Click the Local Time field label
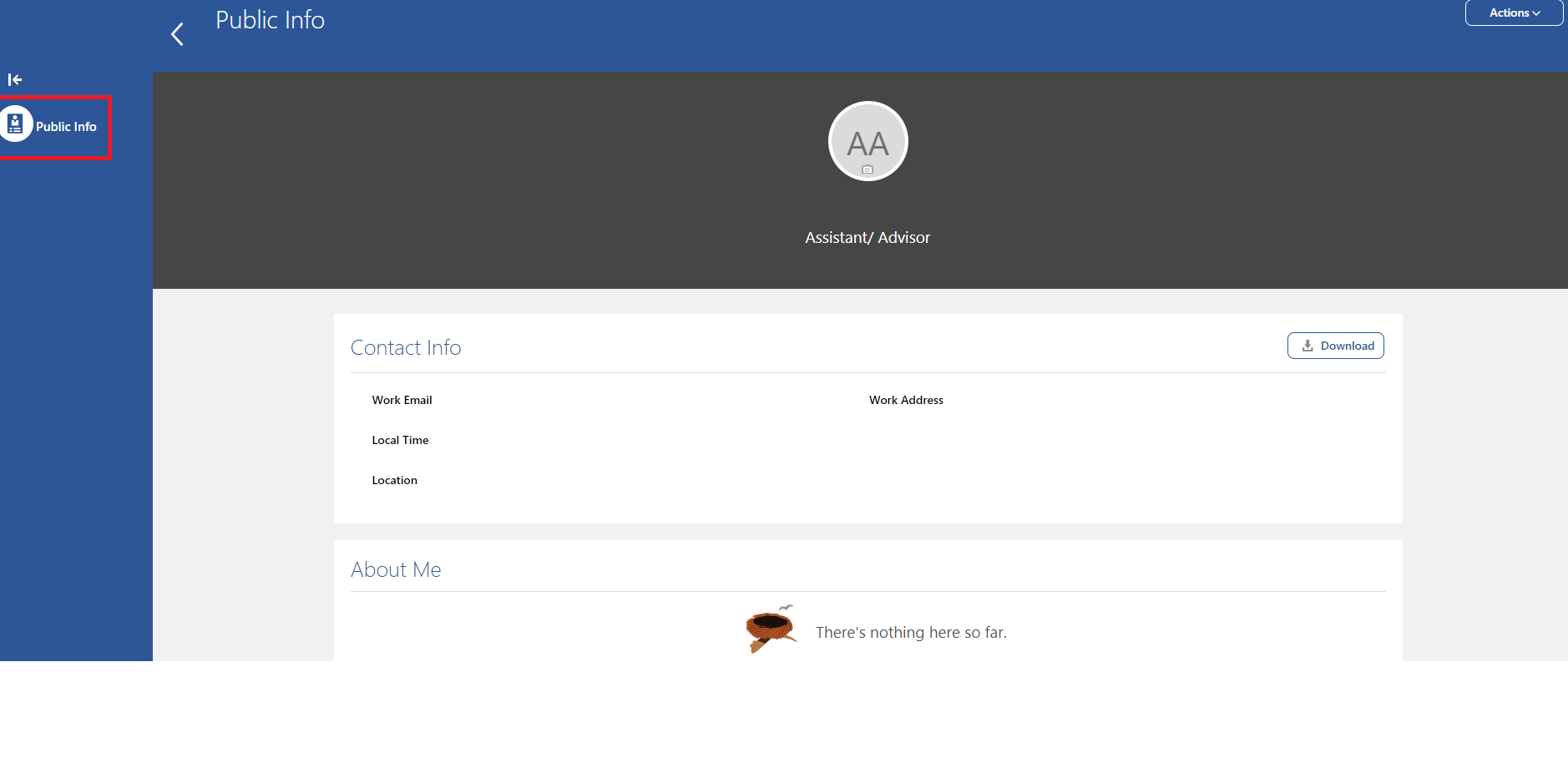Image resolution: width=1568 pixels, height=763 pixels. [400, 440]
